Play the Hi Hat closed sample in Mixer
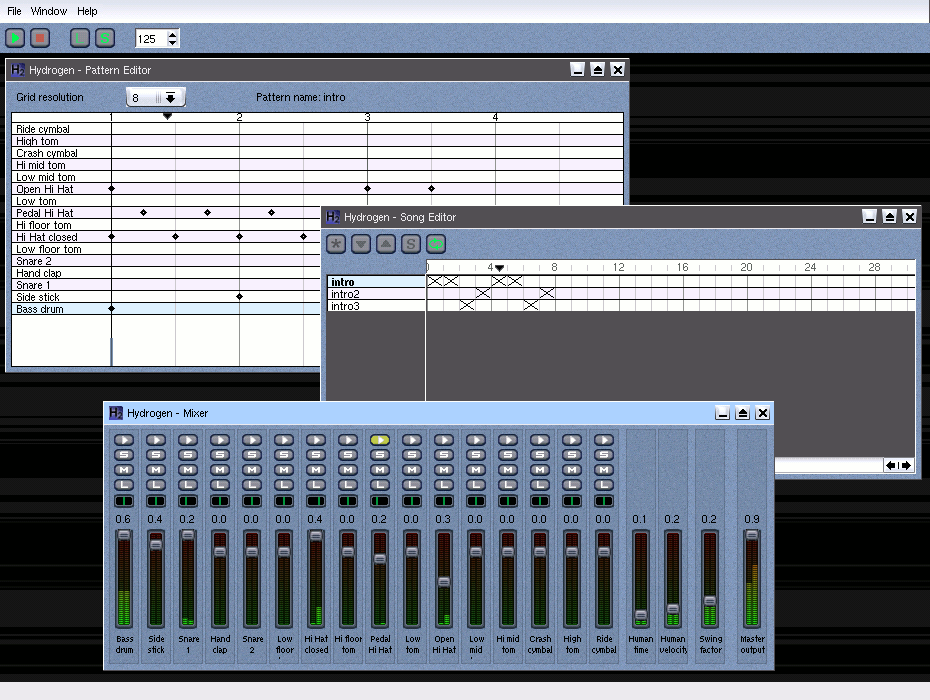Screen dimensions: 930x700 [316, 440]
